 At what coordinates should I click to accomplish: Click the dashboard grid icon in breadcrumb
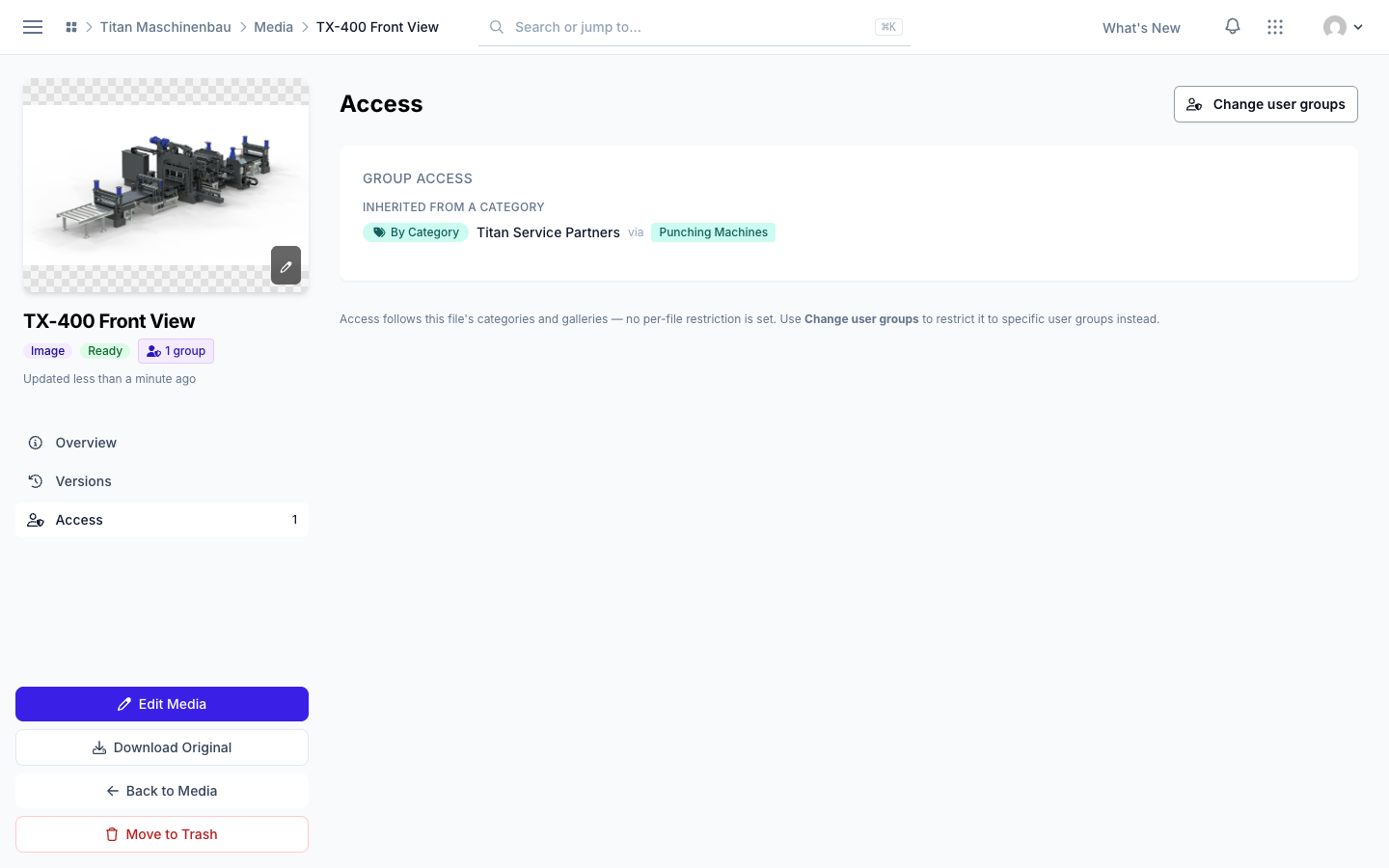tap(71, 27)
